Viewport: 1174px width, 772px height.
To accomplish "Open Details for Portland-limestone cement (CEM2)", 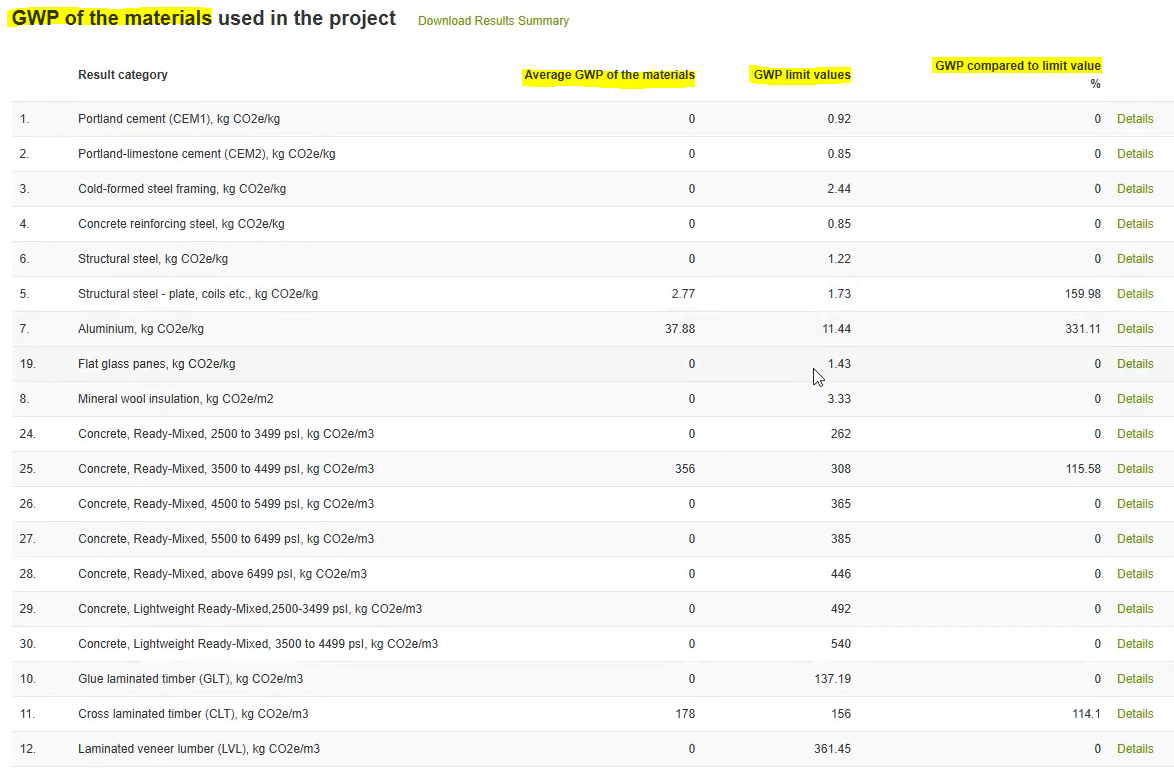I will coord(1135,153).
